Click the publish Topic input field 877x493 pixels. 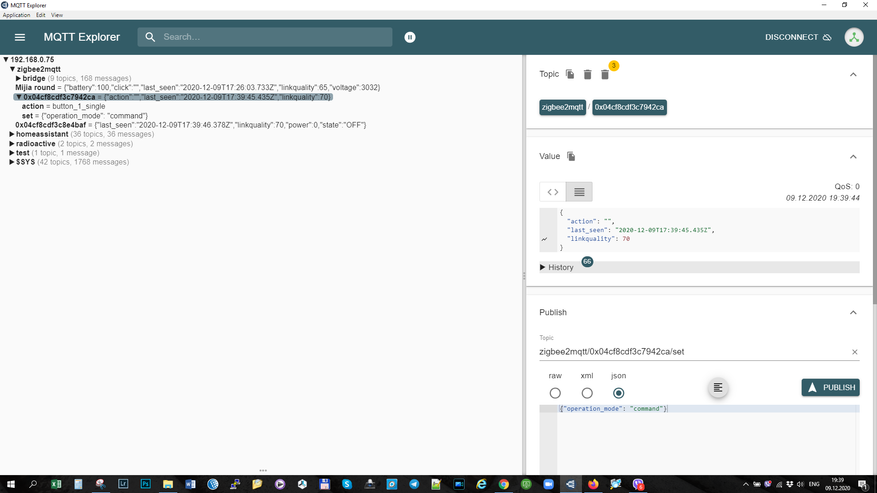coord(694,352)
